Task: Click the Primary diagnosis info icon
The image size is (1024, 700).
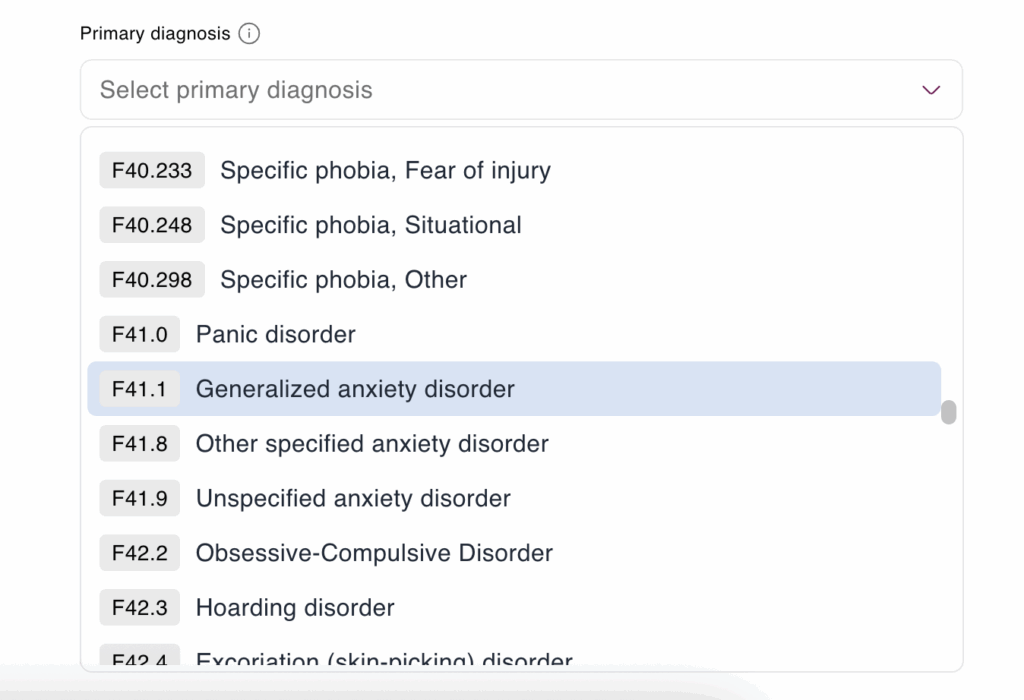Action: pyautogui.click(x=249, y=34)
